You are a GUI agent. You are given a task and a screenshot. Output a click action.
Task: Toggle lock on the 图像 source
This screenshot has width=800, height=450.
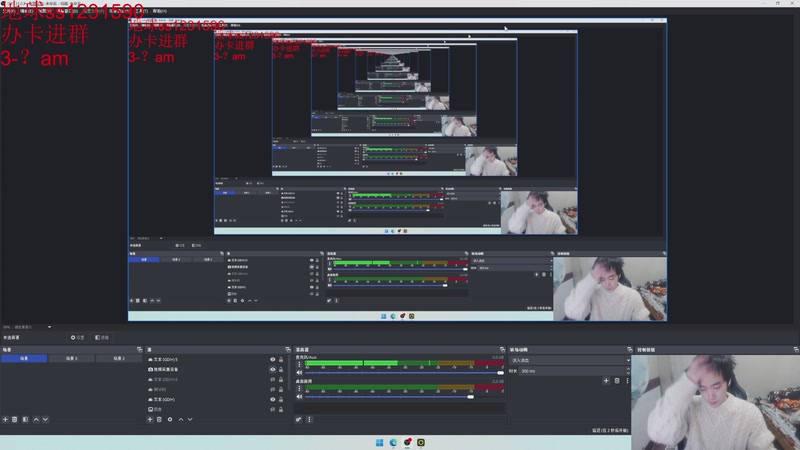click(281, 409)
